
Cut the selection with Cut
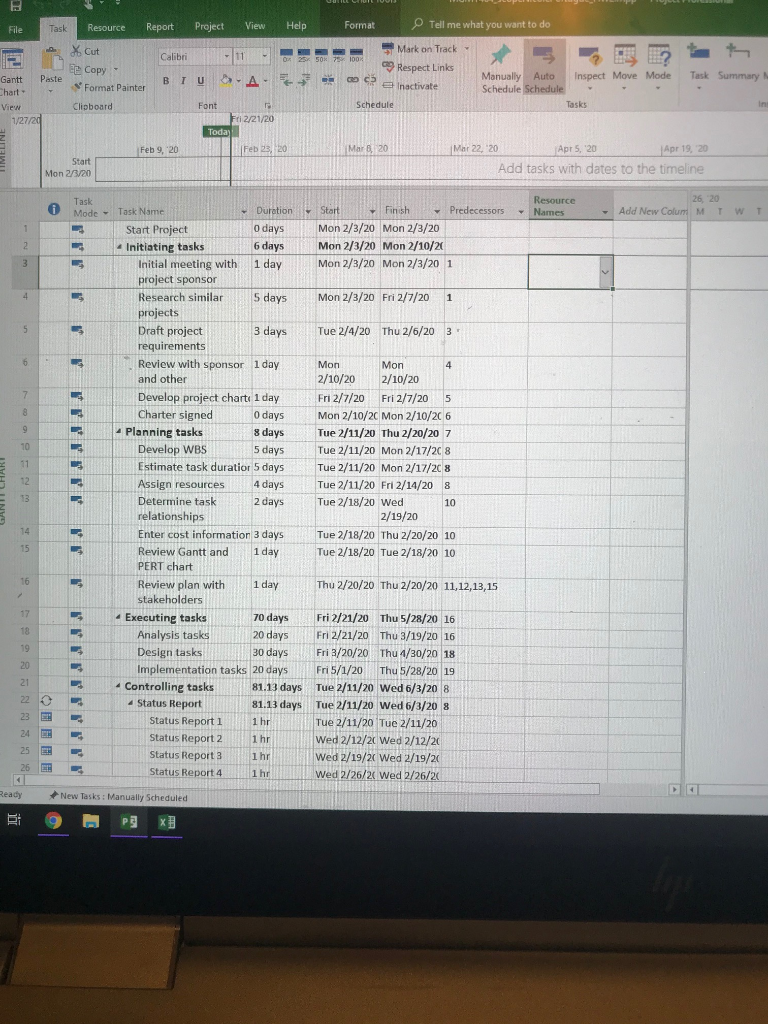pyautogui.click(x=86, y=51)
